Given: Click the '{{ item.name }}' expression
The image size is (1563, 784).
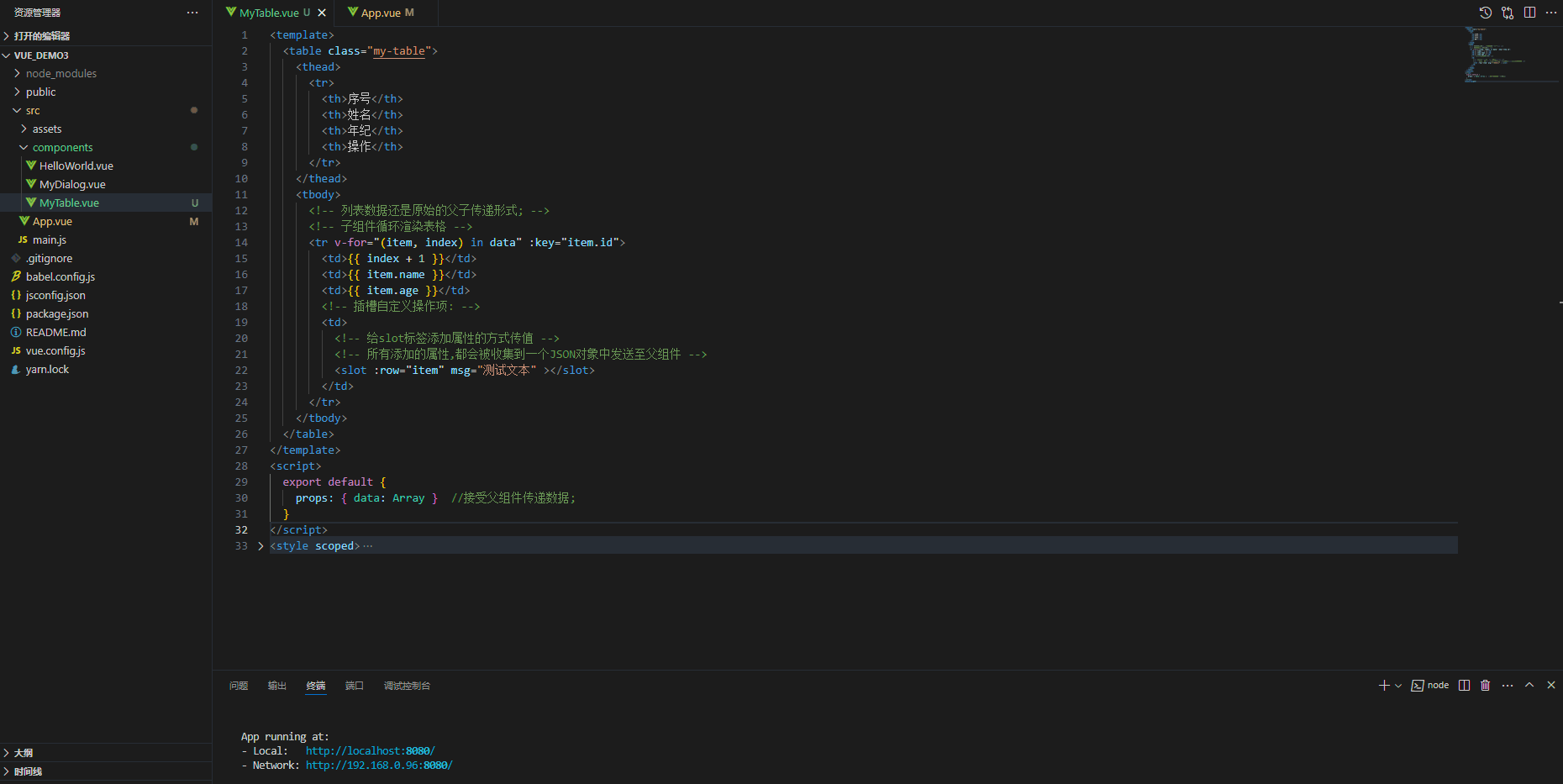Looking at the screenshot, I should tap(396, 275).
